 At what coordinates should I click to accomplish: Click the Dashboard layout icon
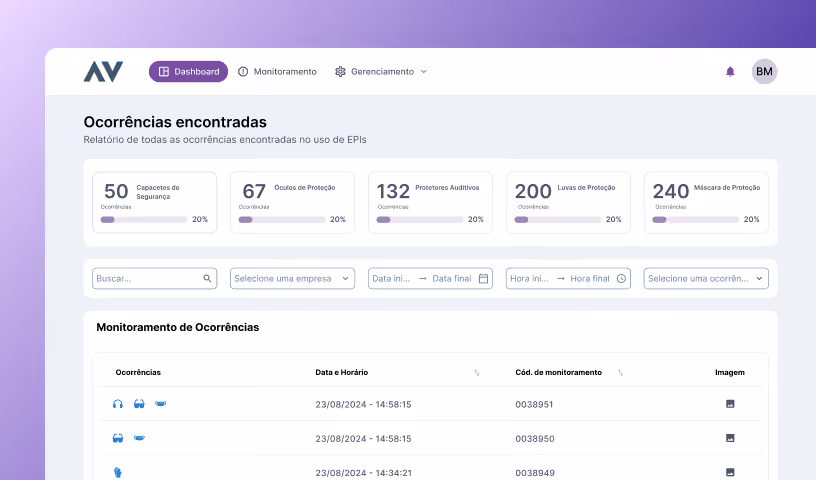coord(163,71)
